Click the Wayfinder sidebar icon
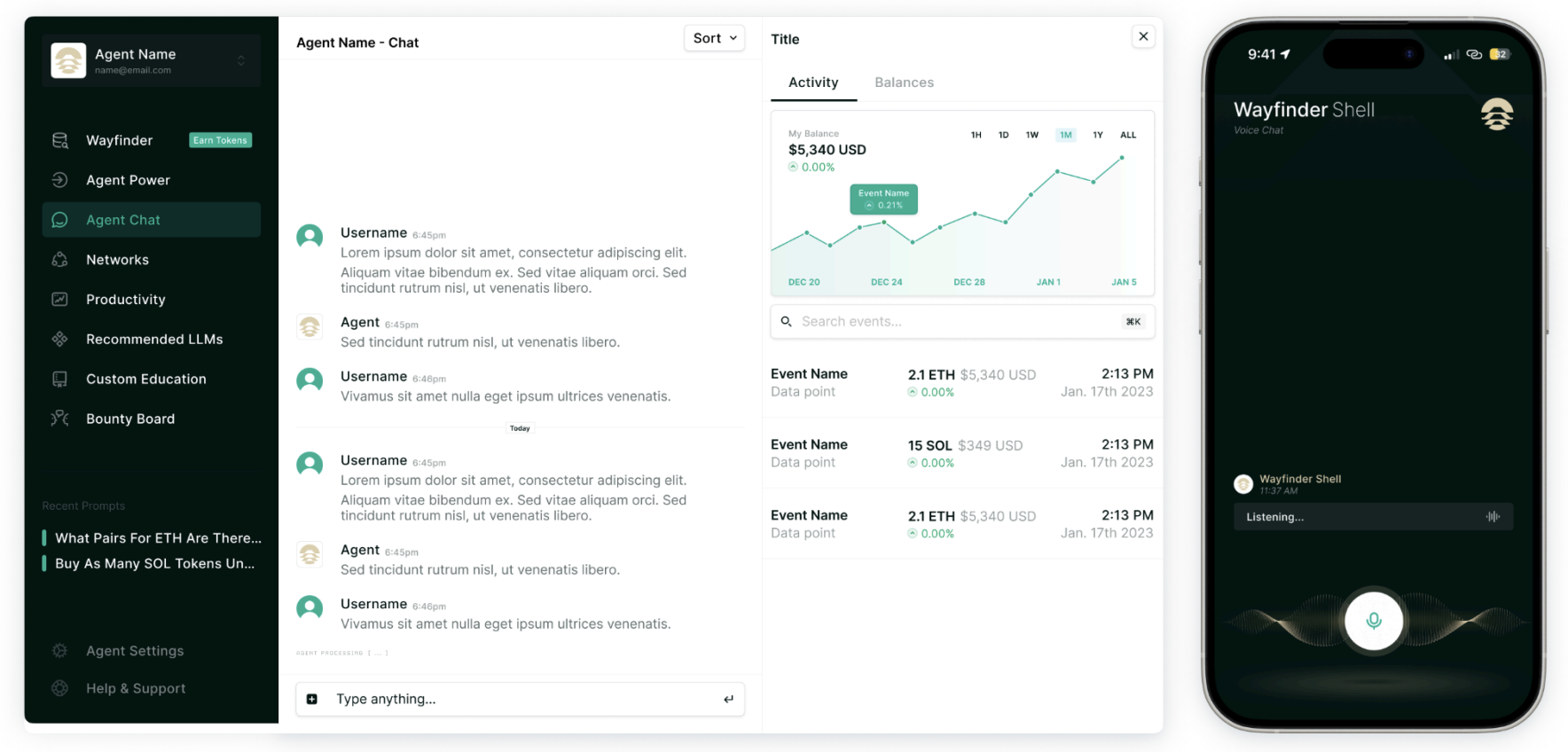Viewport: 1568px width, 752px height. click(60, 140)
